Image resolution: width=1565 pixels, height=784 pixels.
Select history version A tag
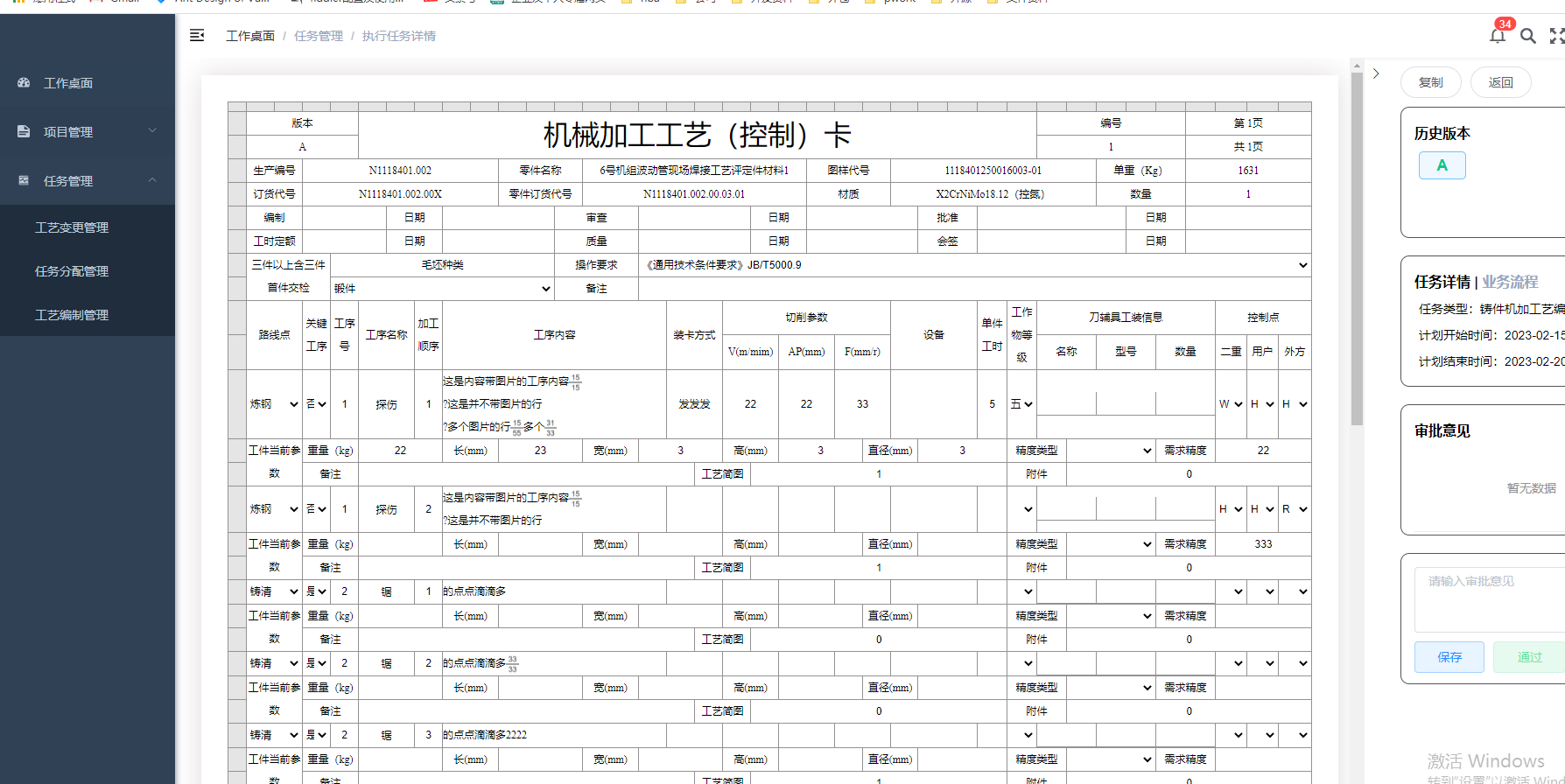pos(1442,165)
